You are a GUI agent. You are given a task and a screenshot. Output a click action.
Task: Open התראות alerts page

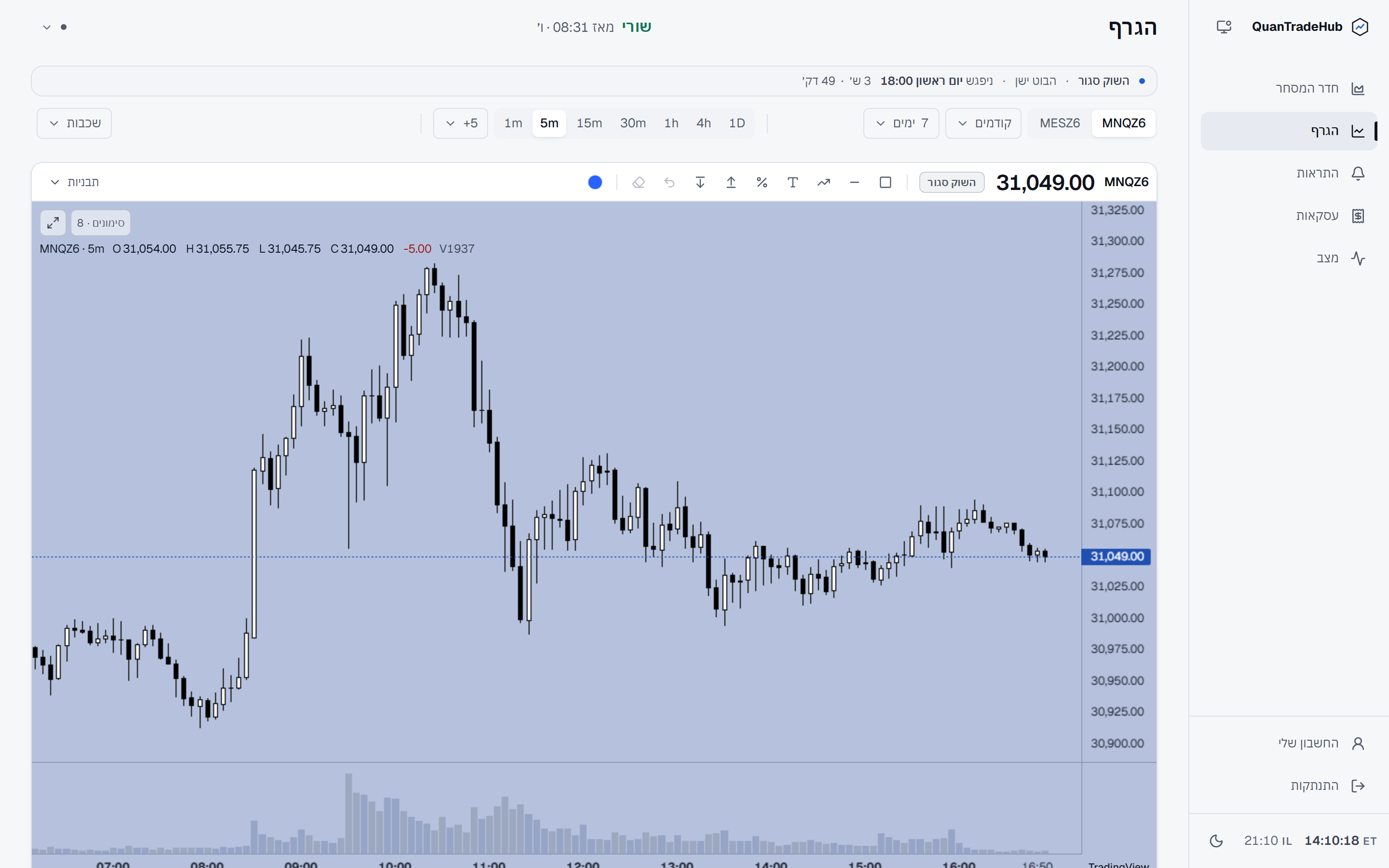click(x=1289, y=174)
